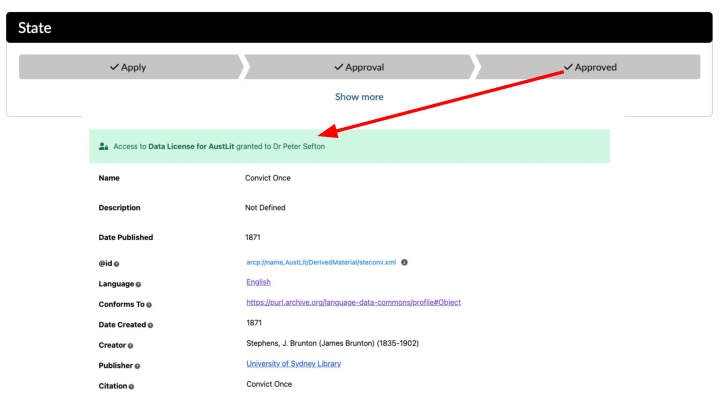This screenshot has height=405, width=720.
Task: Click the Apply step in State bar
Action: pos(129,67)
